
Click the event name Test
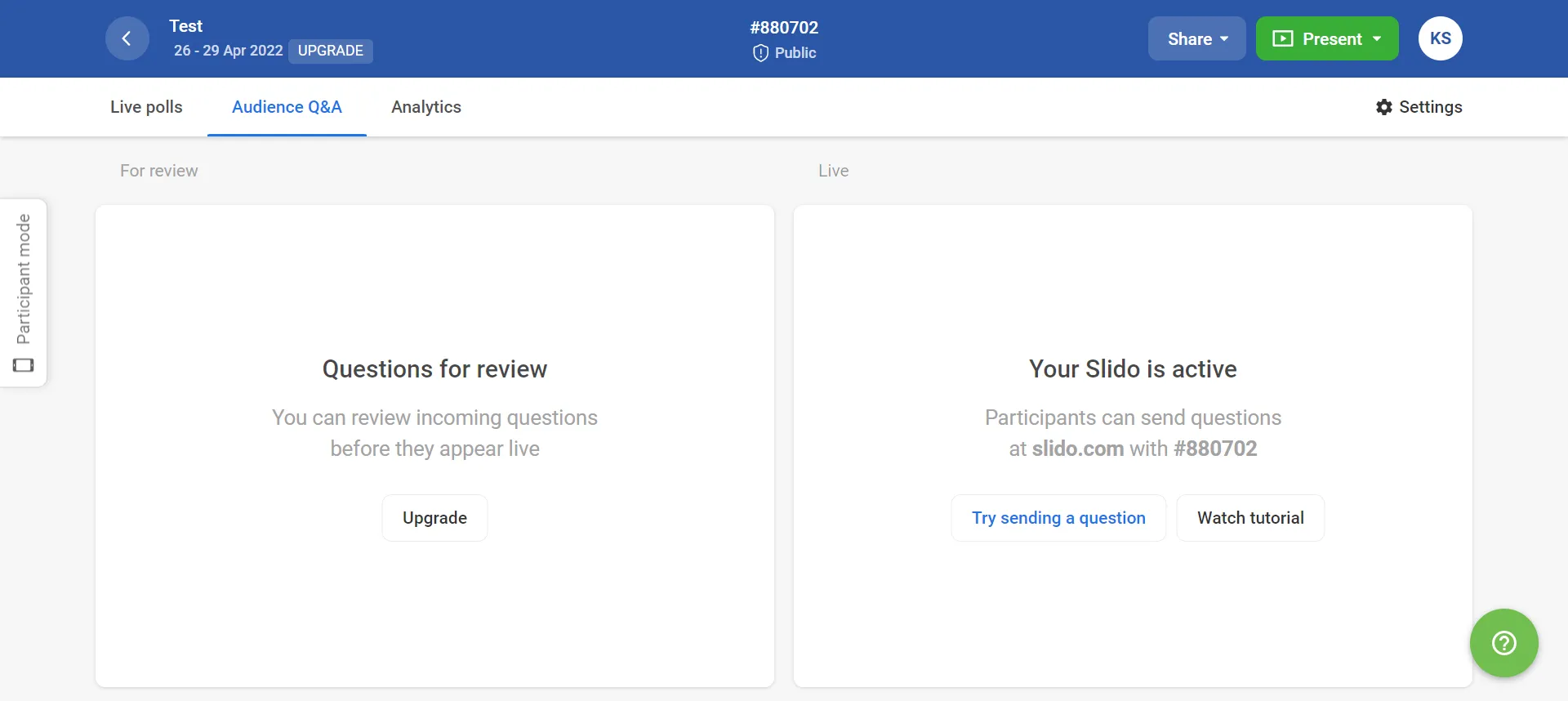(x=185, y=26)
